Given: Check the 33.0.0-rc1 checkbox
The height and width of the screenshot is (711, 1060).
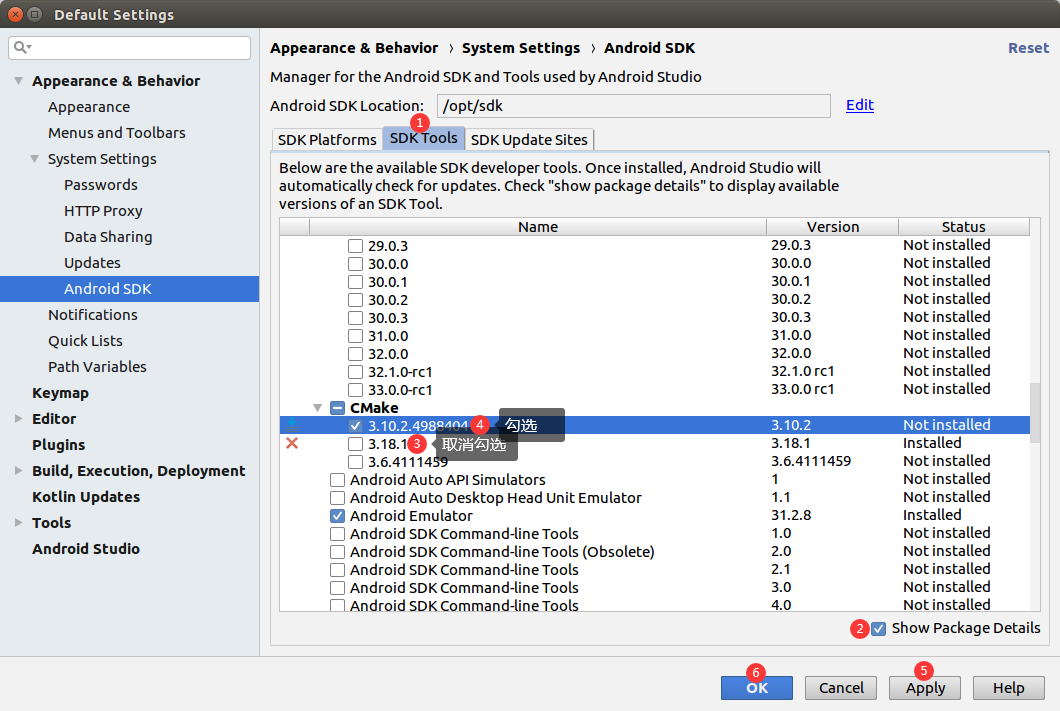Looking at the screenshot, I should click(355, 390).
